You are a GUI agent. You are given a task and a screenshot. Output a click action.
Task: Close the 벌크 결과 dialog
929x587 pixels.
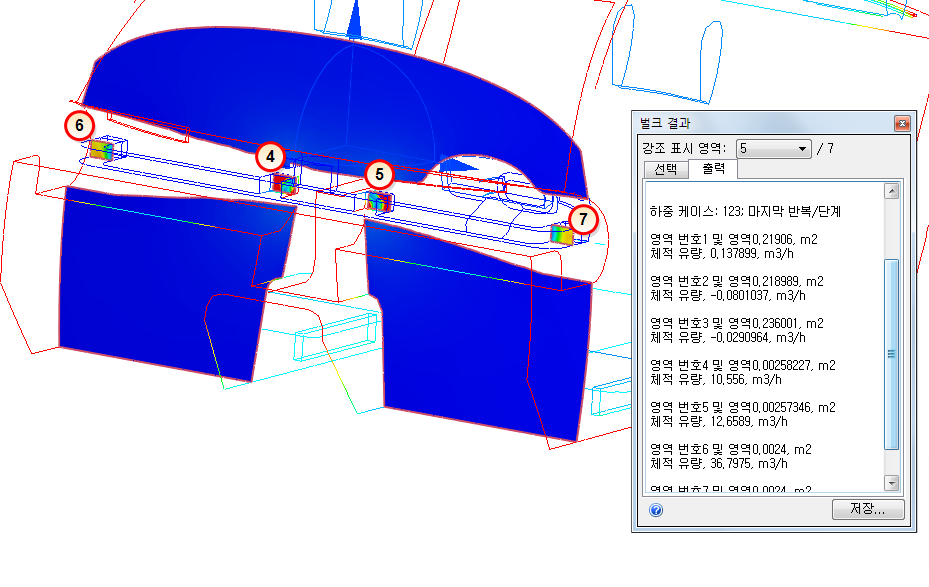pos(902,123)
